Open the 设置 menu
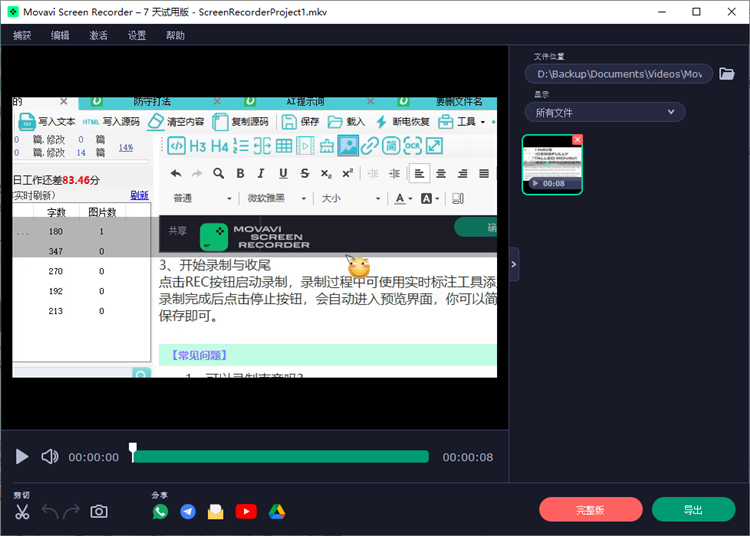Image resolution: width=750 pixels, height=536 pixels. coord(137,35)
